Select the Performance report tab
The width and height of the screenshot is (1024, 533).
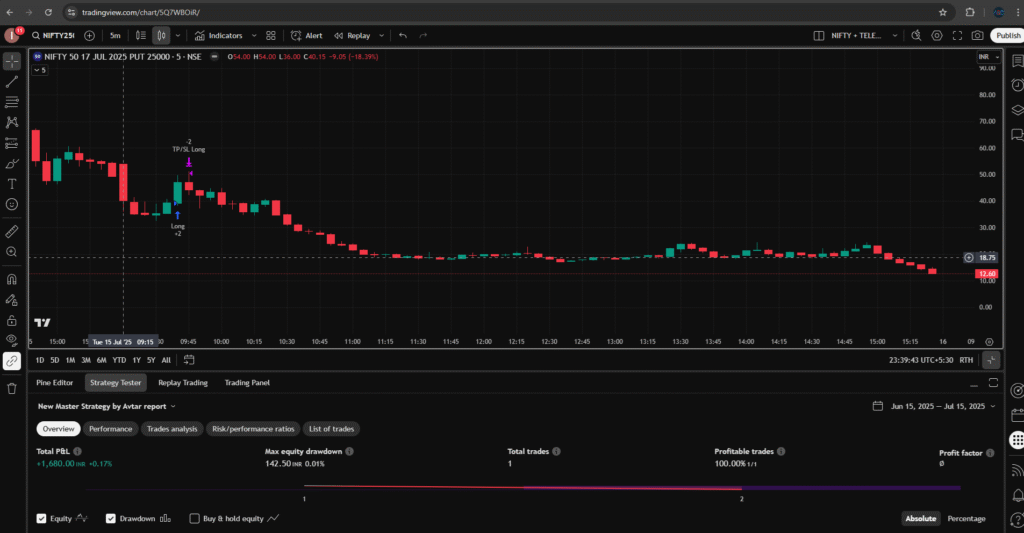tap(110, 429)
